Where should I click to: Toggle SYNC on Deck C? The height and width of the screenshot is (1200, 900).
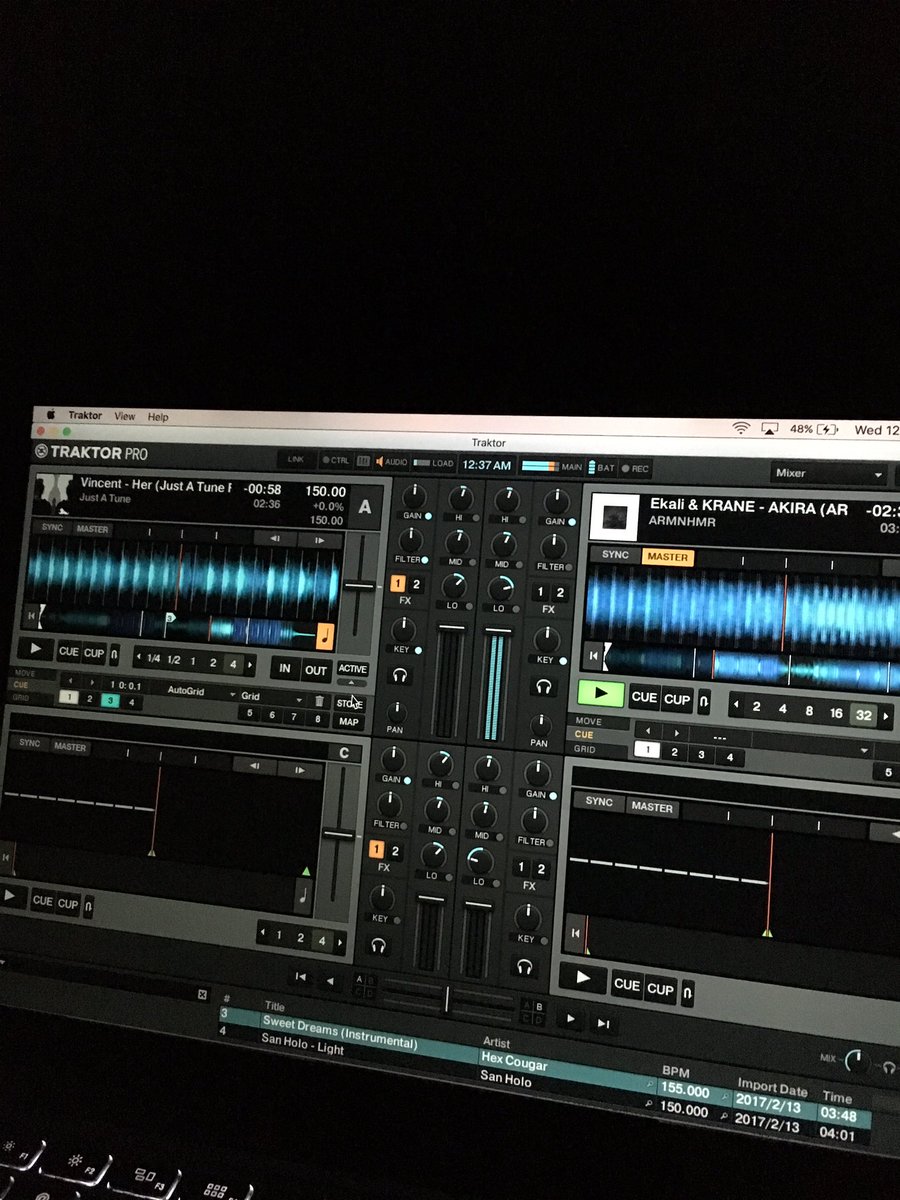pos(29,744)
